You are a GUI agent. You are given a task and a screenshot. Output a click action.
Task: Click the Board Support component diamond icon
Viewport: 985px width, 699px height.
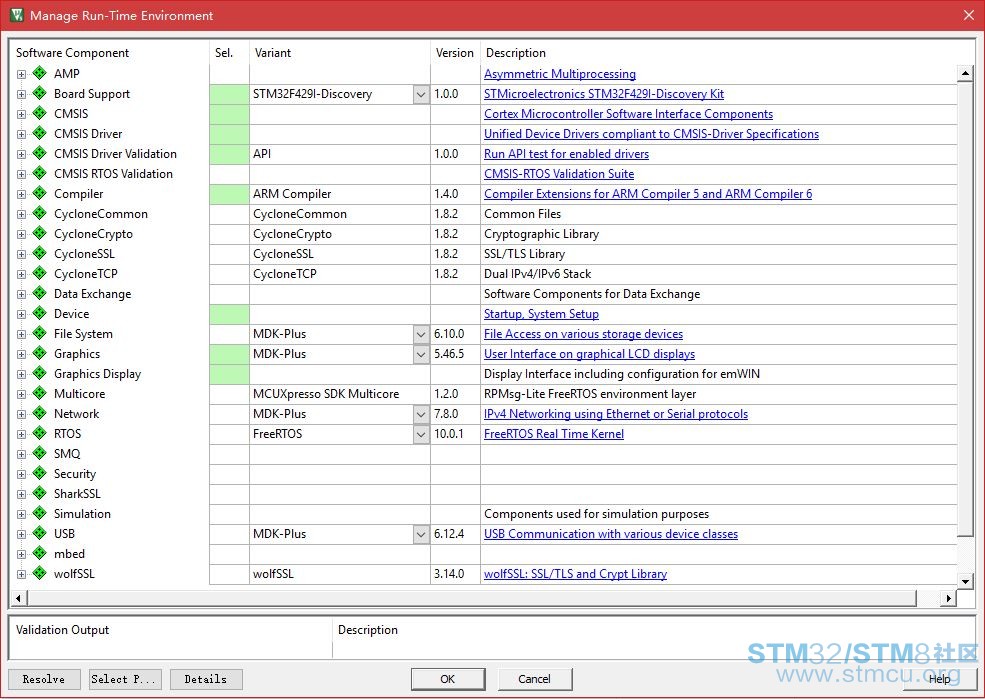[40, 94]
